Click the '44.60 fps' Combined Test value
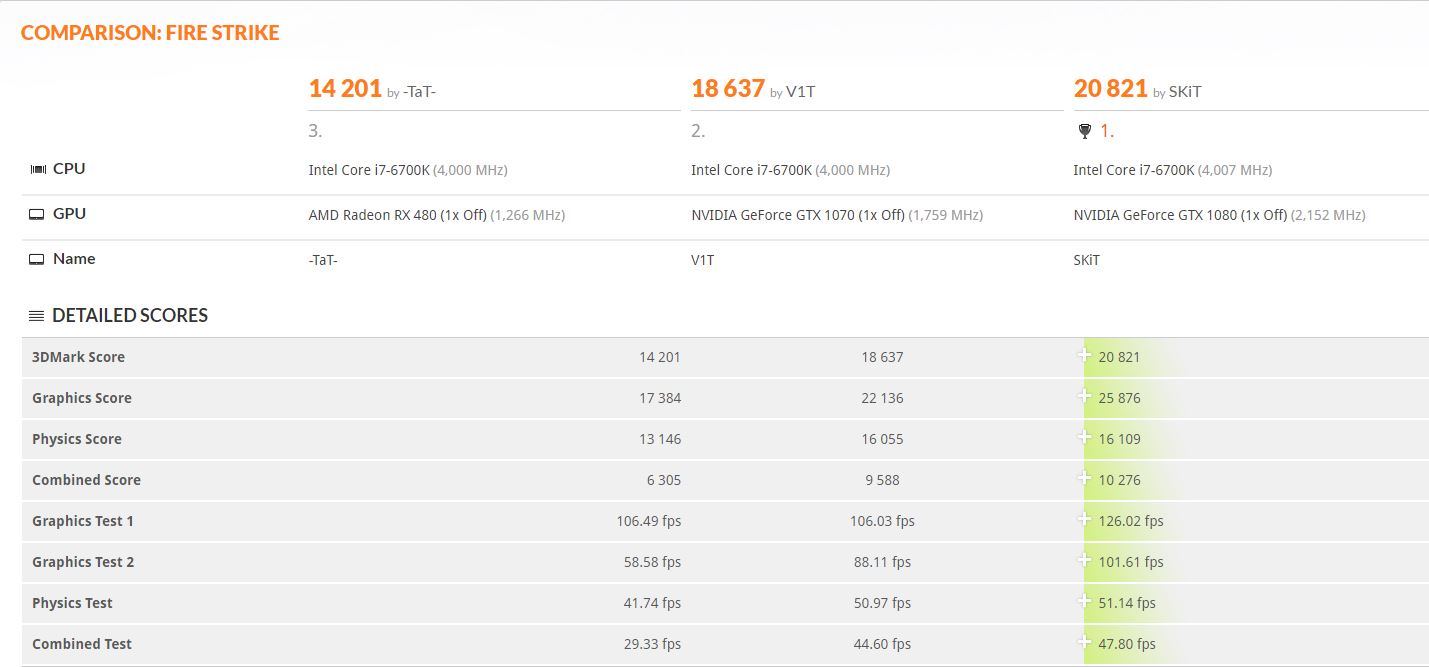The height and width of the screenshot is (667, 1429). click(882, 644)
